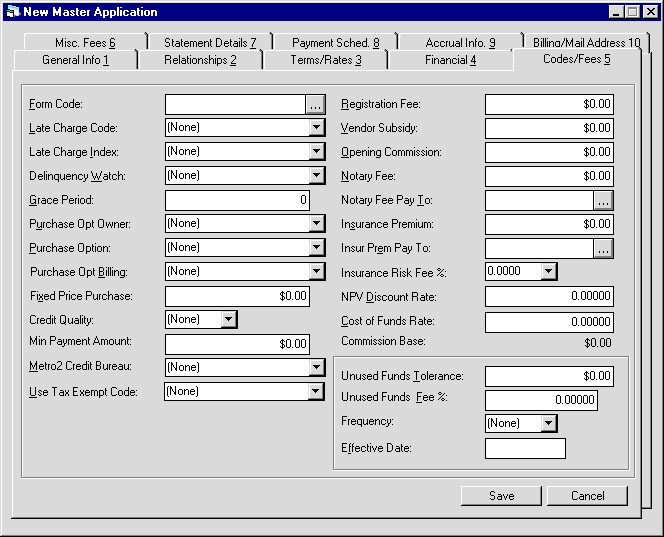Switch to the Misc. Fees 6 tab
This screenshot has height=537, width=664.
tap(85, 42)
